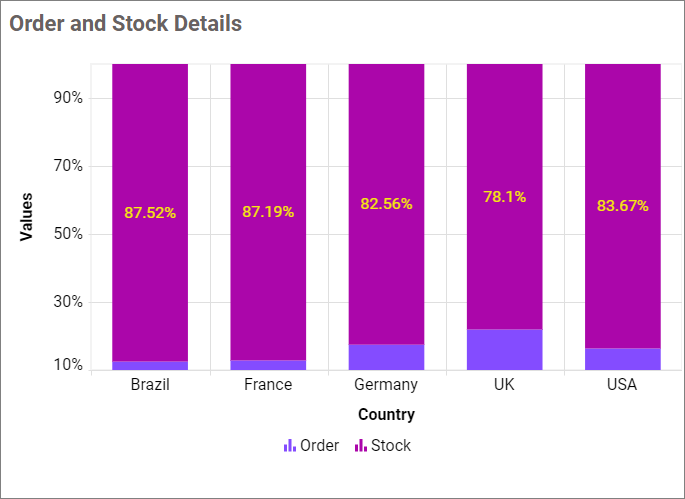The image size is (685, 499).
Task: Toggle Order series via legend label
Action: tap(319, 446)
